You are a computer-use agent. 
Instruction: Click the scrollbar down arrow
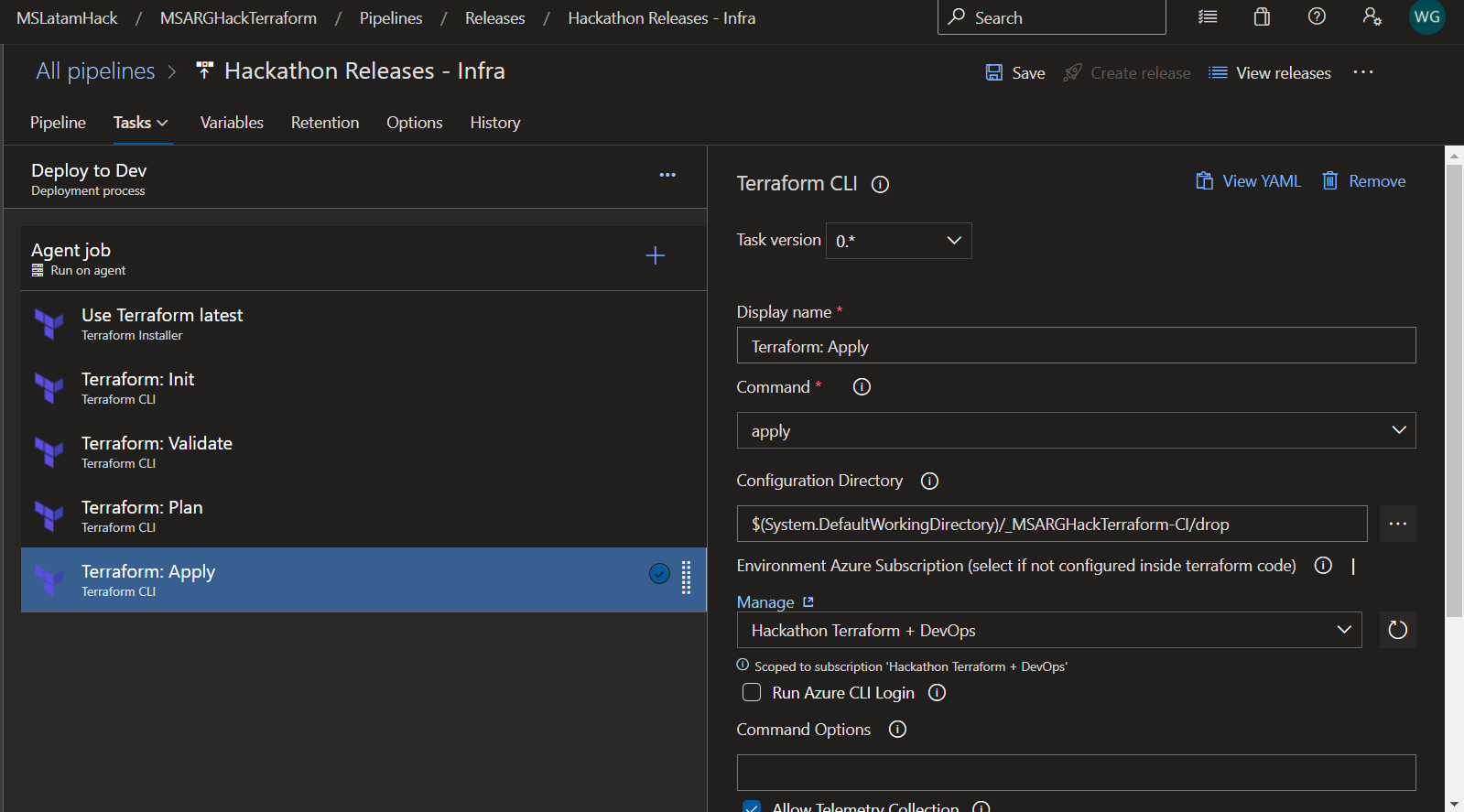coord(1454,804)
